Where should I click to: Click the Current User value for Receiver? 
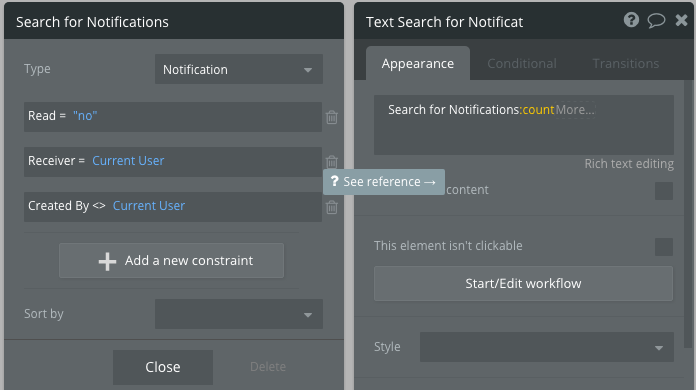128,161
